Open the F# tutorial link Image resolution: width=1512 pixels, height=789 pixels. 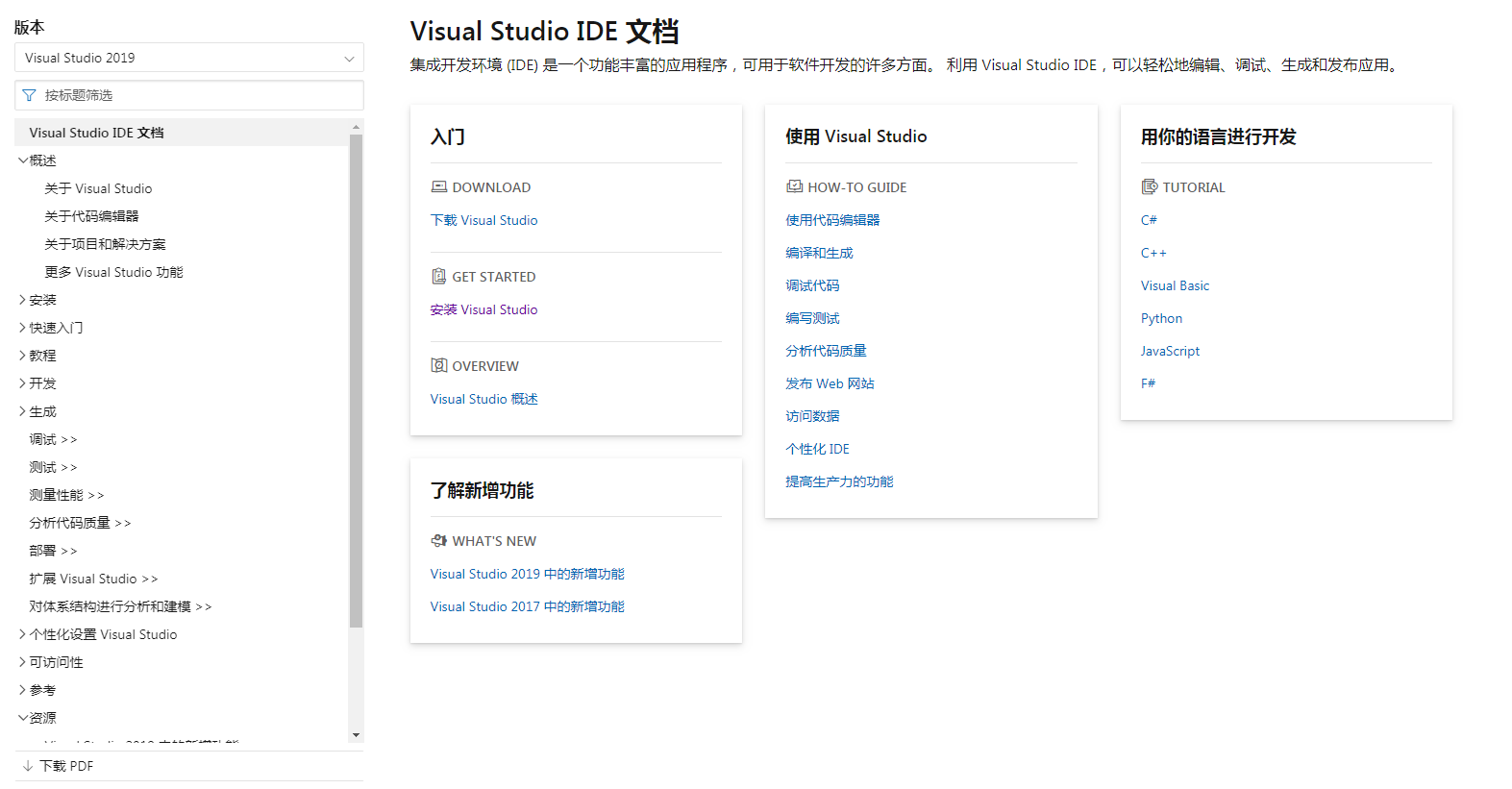click(x=1148, y=383)
